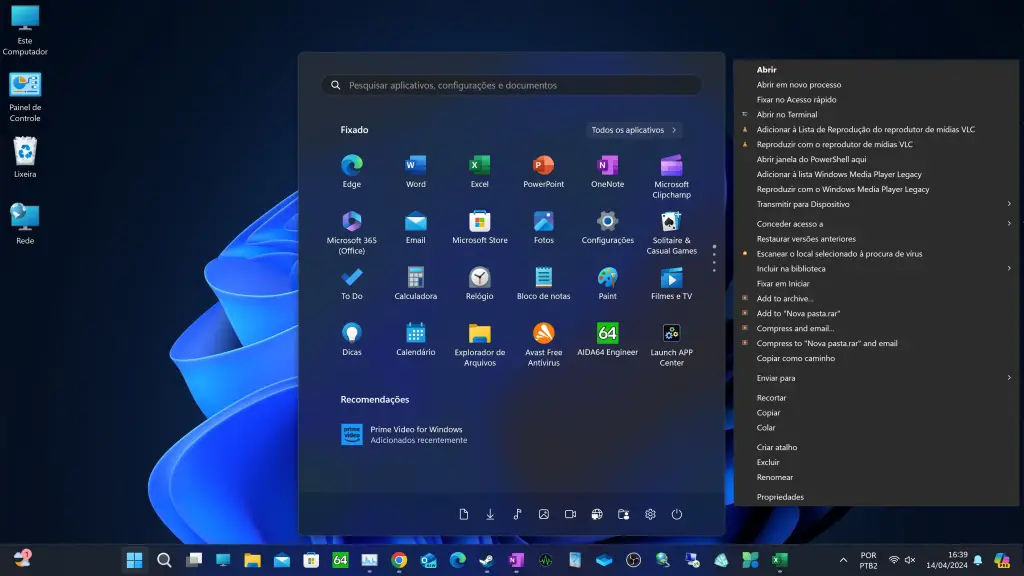
Task: Open Prime Video for Windows recommendation
Action: tap(404, 434)
